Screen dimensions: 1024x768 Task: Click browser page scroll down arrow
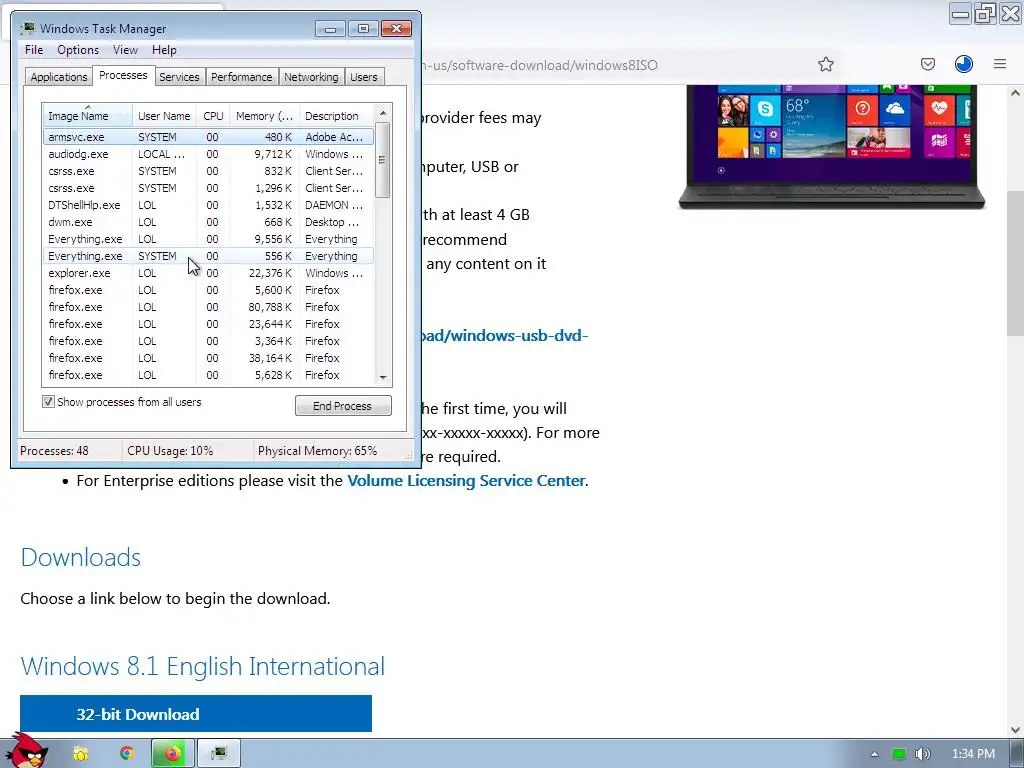[1015, 729]
